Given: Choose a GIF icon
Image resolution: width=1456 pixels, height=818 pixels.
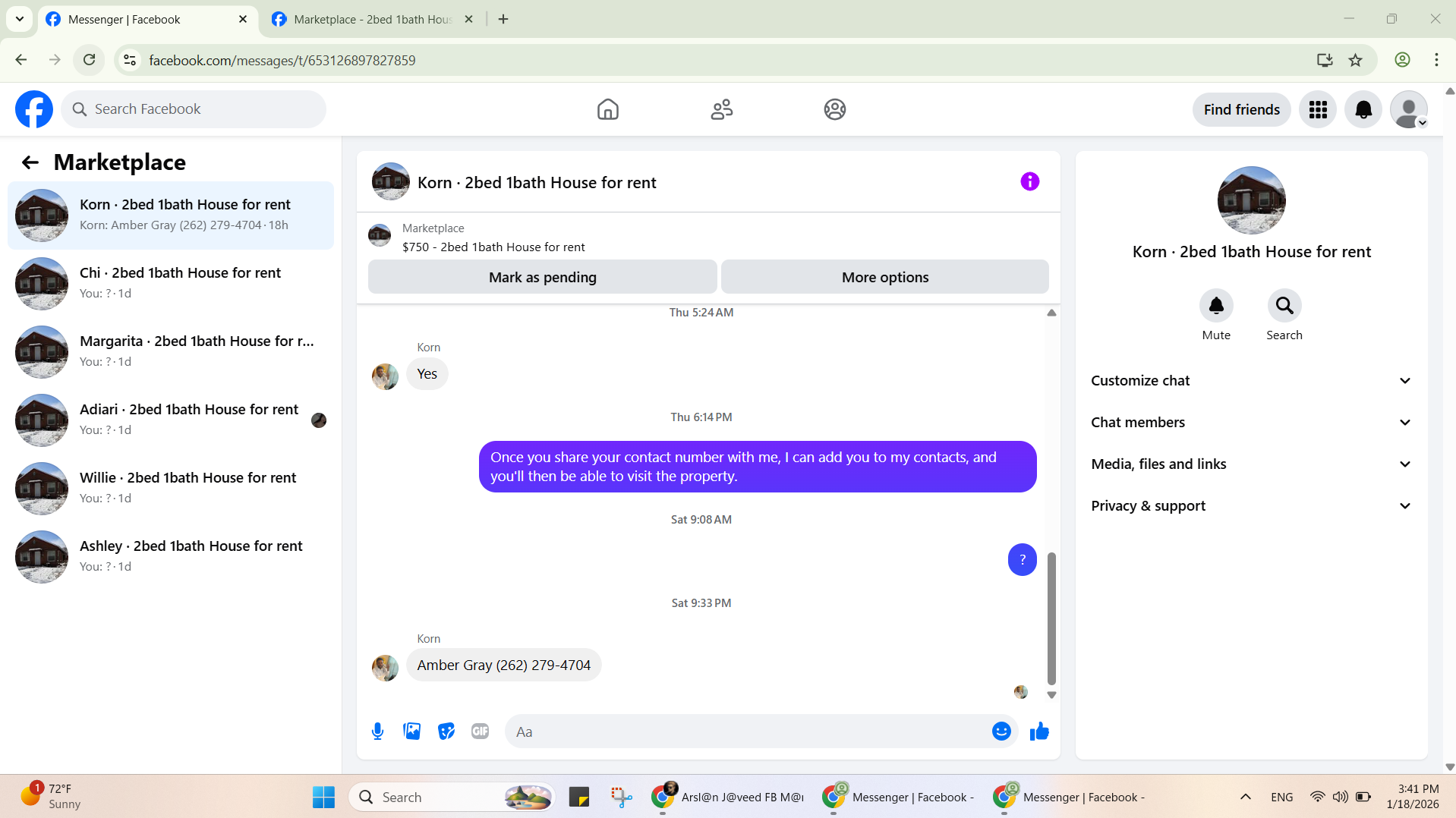Looking at the screenshot, I should (x=480, y=731).
